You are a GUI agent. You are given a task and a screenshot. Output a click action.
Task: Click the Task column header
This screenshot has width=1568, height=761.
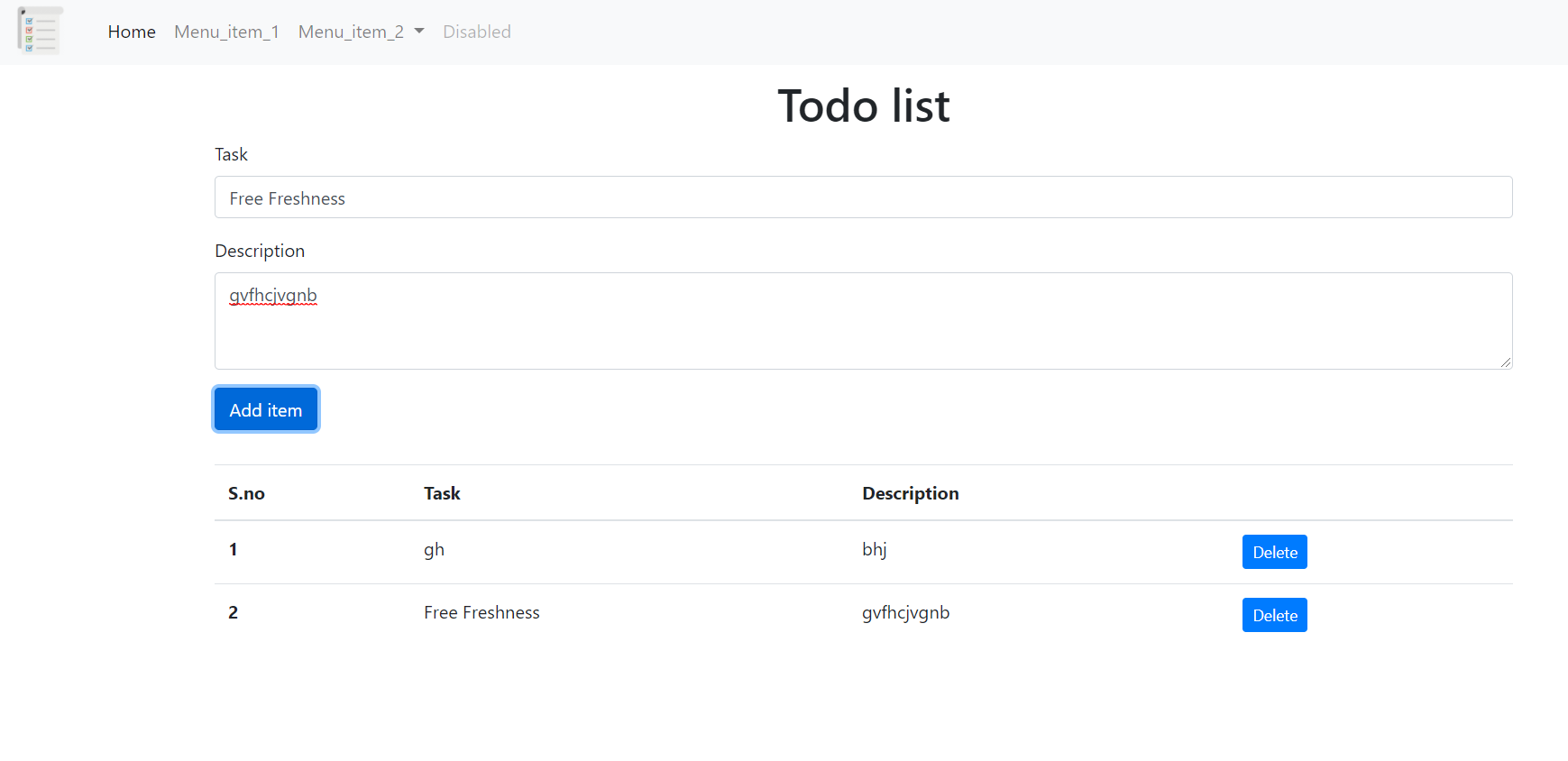coord(442,493)
